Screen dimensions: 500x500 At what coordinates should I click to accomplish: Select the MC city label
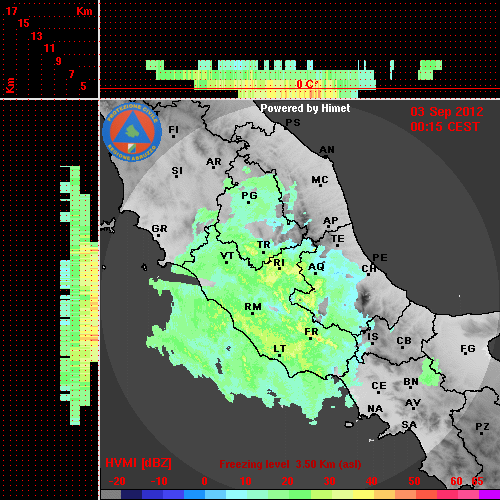pyautogui.click(x=320, y=180)
